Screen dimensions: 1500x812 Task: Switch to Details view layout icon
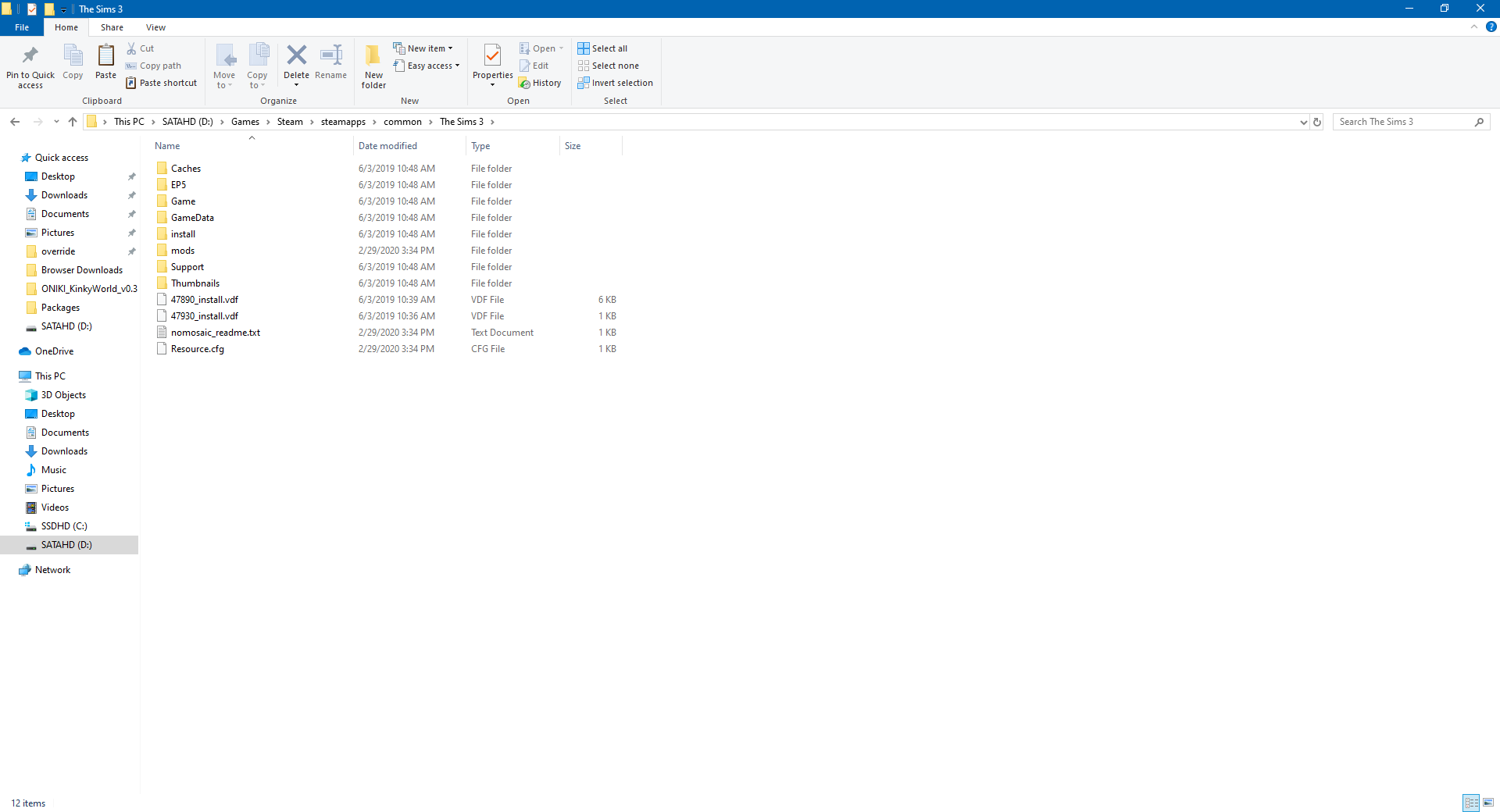click(1471, 803)
